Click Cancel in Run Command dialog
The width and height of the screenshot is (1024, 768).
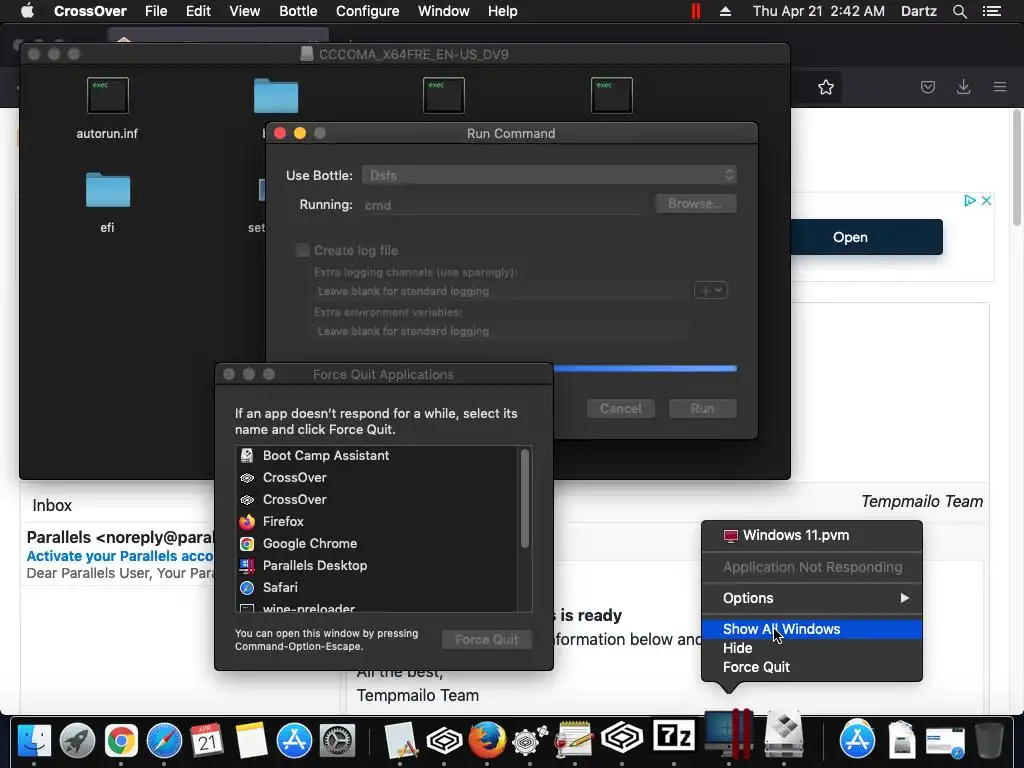click(x=620, y=409)
